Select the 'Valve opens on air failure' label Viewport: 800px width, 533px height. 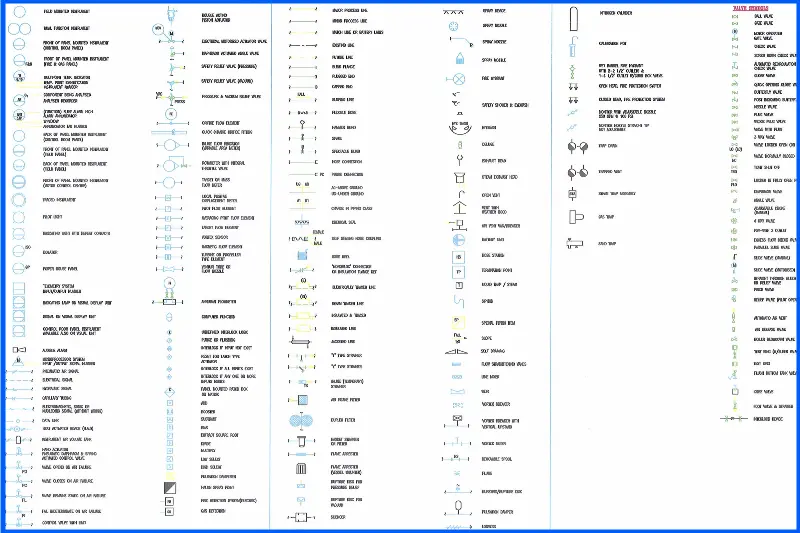click(x=66, y=467)
